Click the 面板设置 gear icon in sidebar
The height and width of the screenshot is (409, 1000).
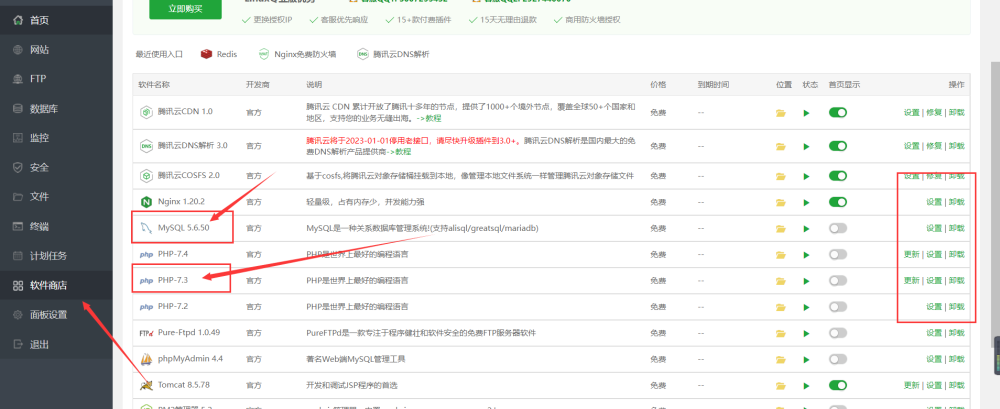[x=18, y=315]
